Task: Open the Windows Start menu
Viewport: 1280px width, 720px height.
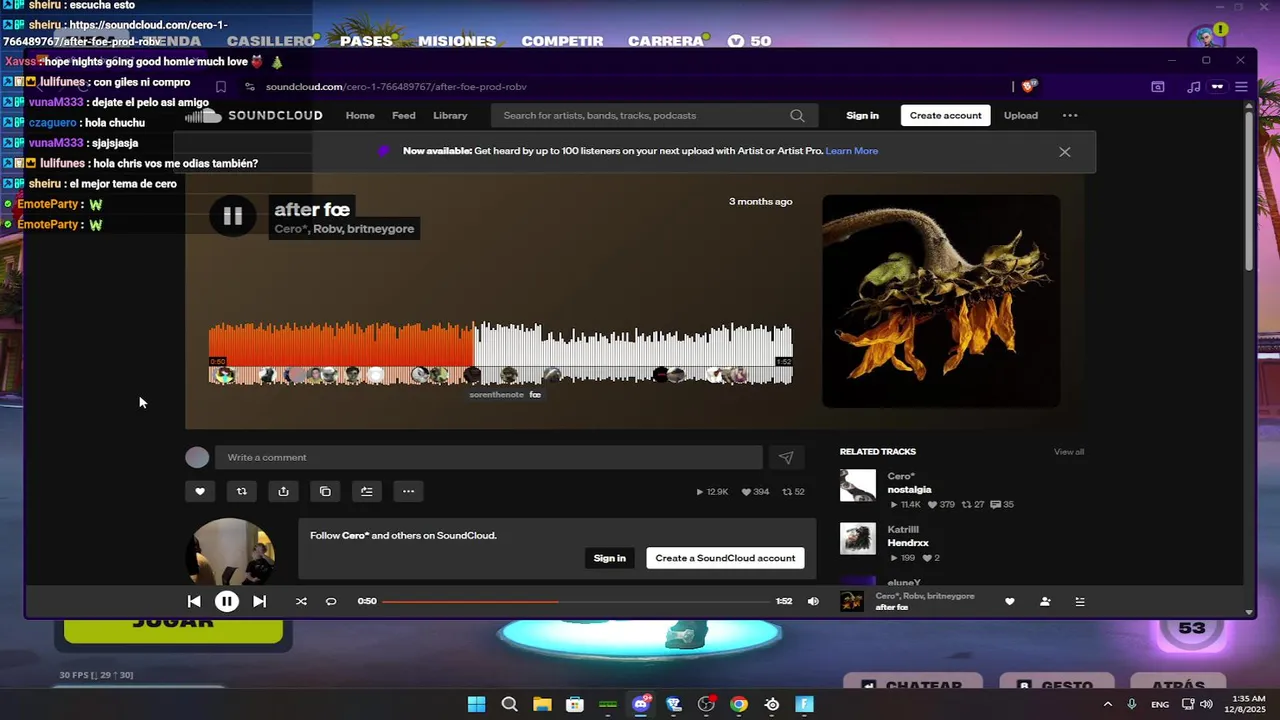Action: tap(476, 704)
